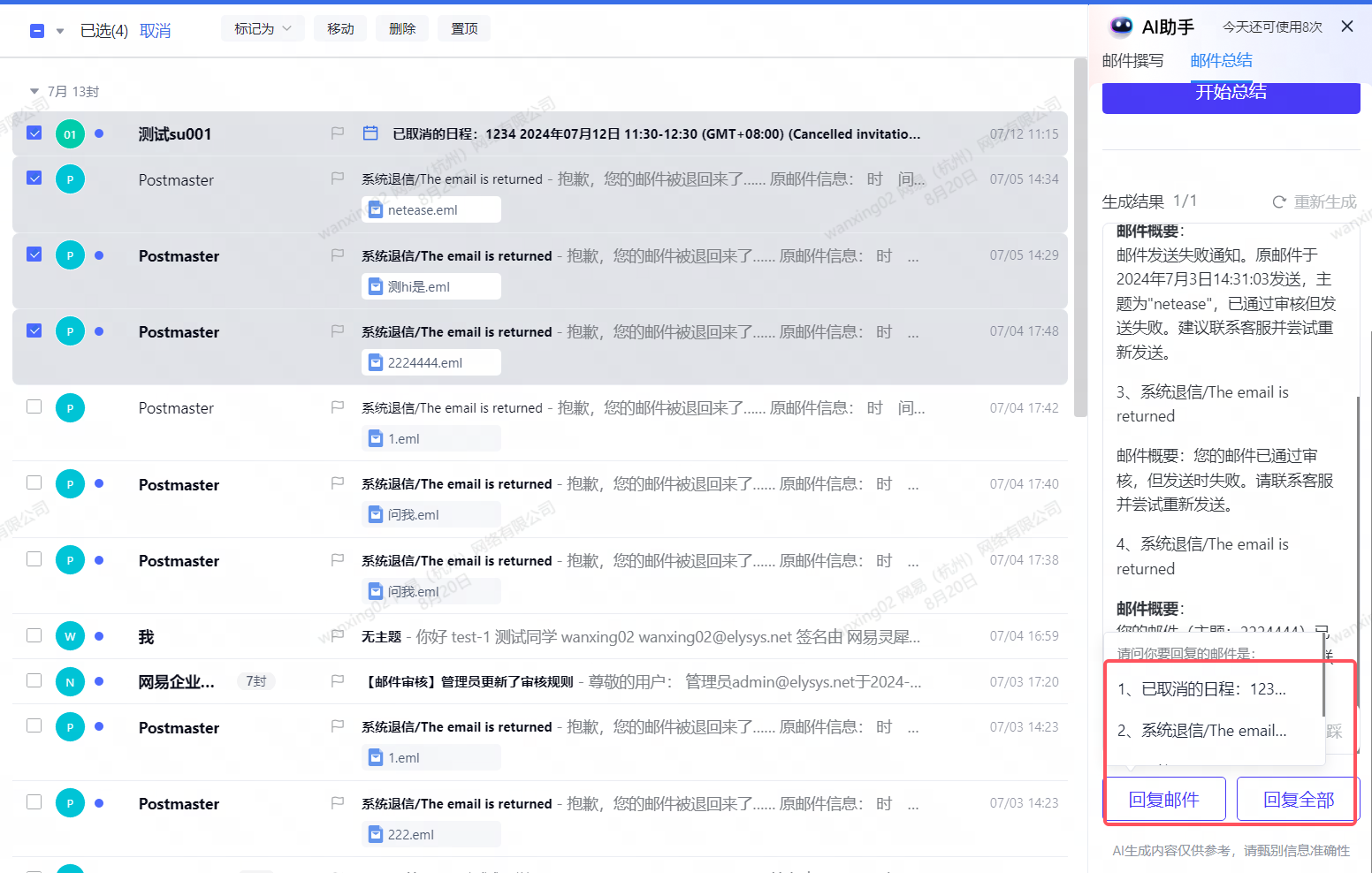Switch to the 邮件总结 tab
This screenshot has width=1372, height=873.
click(1221, 61)
